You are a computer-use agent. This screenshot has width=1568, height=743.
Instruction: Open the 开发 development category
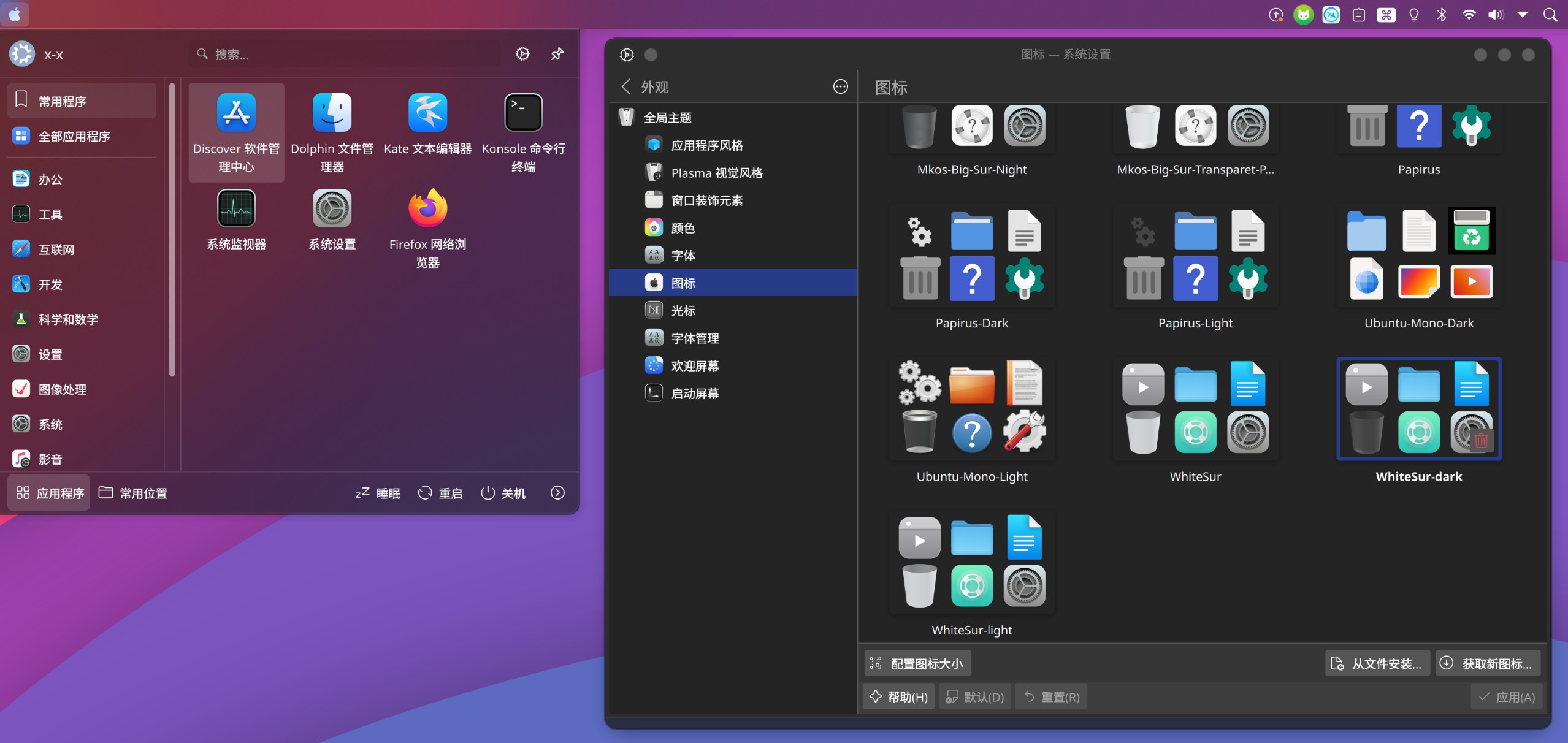point(82,284)
